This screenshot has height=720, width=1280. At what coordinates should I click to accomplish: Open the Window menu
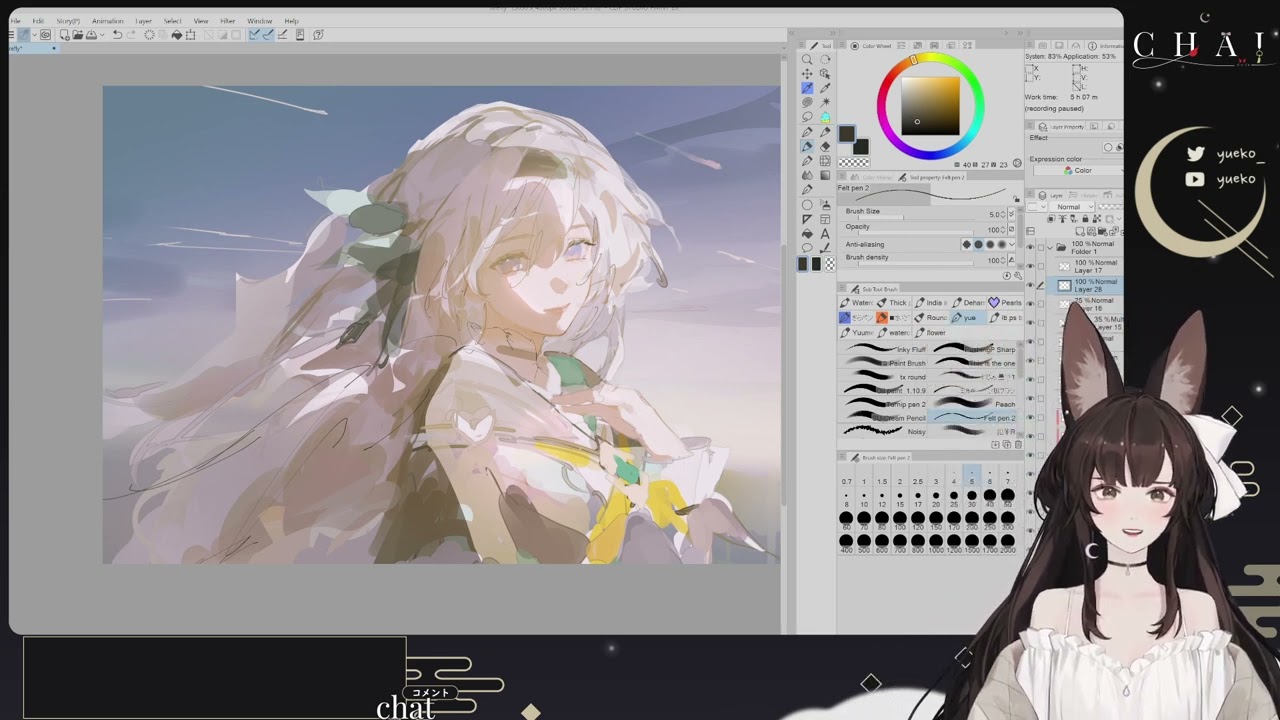click(259, 21)
